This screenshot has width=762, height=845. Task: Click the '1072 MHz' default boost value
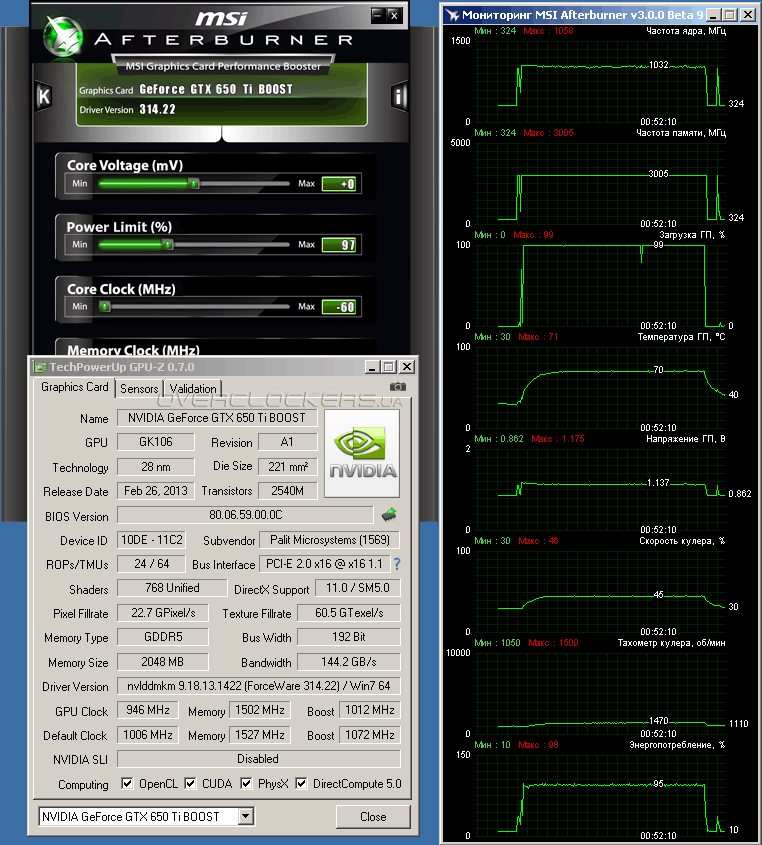click(x=370, y=735)
